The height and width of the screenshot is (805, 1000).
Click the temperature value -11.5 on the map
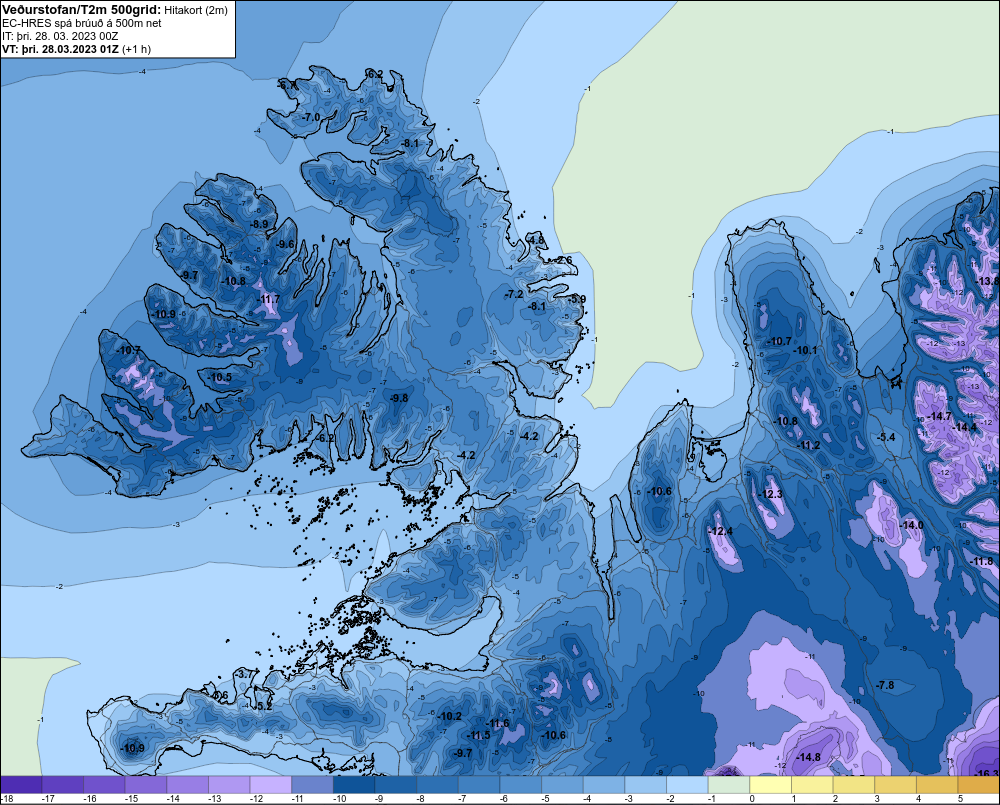click(x=478, y=735)
